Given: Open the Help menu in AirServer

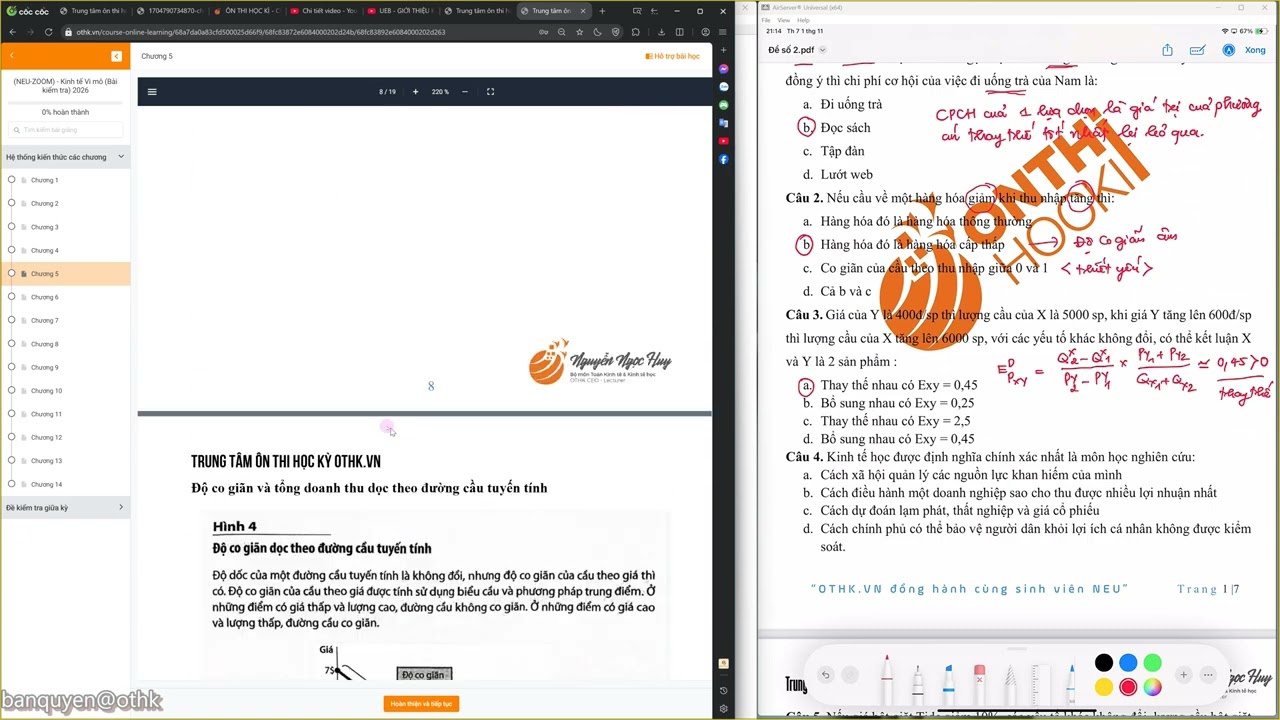Looking at the screenshot, I should [803, 20].
